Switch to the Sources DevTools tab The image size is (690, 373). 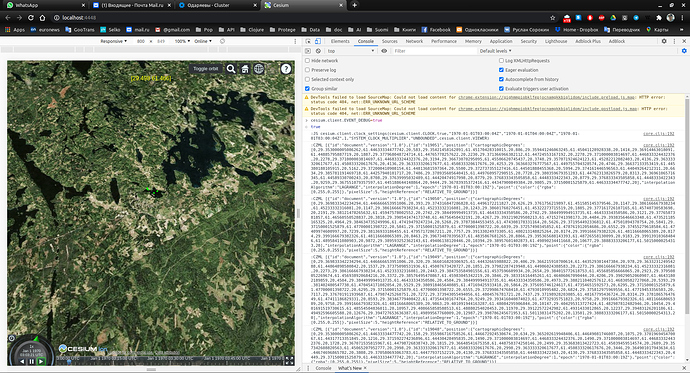pyautogui.click(x=389, y=41)
